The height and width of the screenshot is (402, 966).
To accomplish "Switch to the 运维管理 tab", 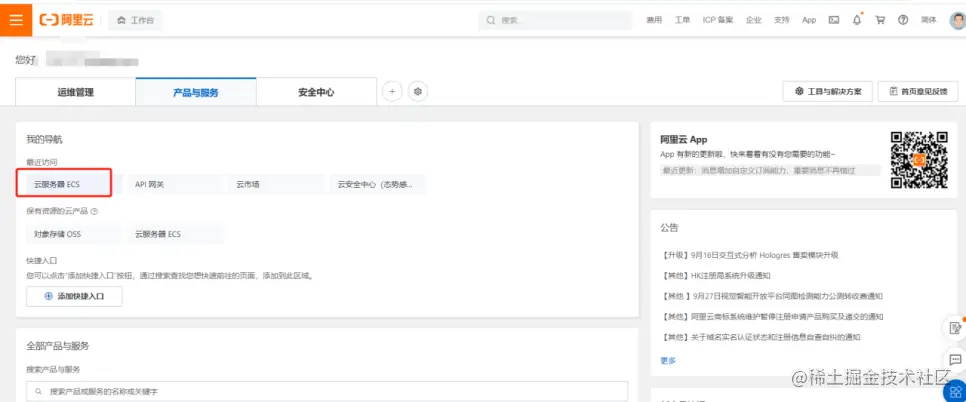I will [76, 92].
